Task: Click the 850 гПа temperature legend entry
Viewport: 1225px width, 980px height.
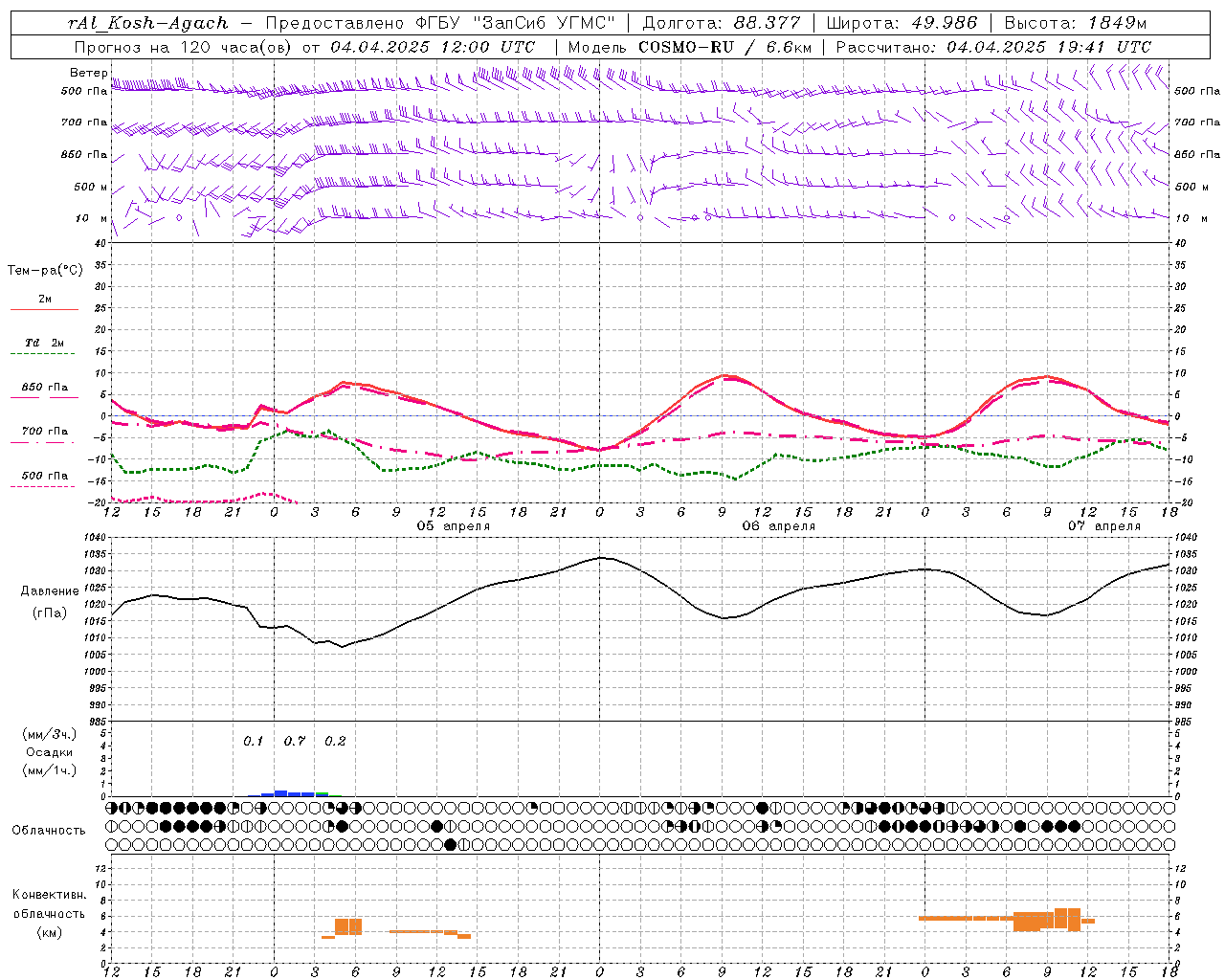Action: tap(44, 388)
